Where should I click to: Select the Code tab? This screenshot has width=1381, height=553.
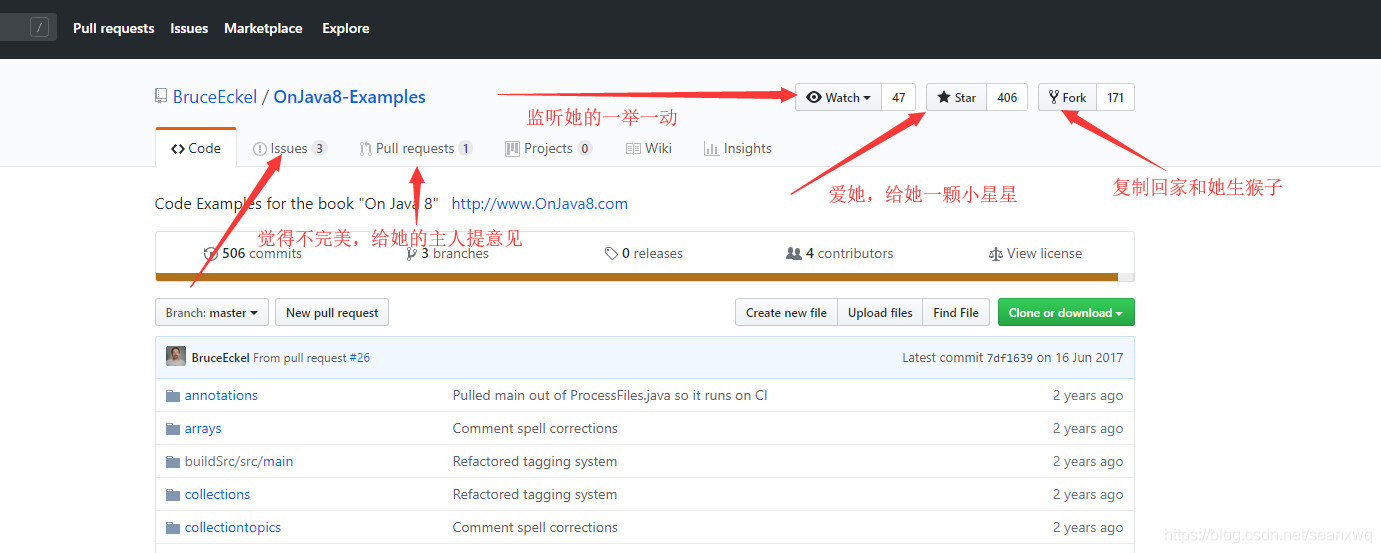point(196,148)
